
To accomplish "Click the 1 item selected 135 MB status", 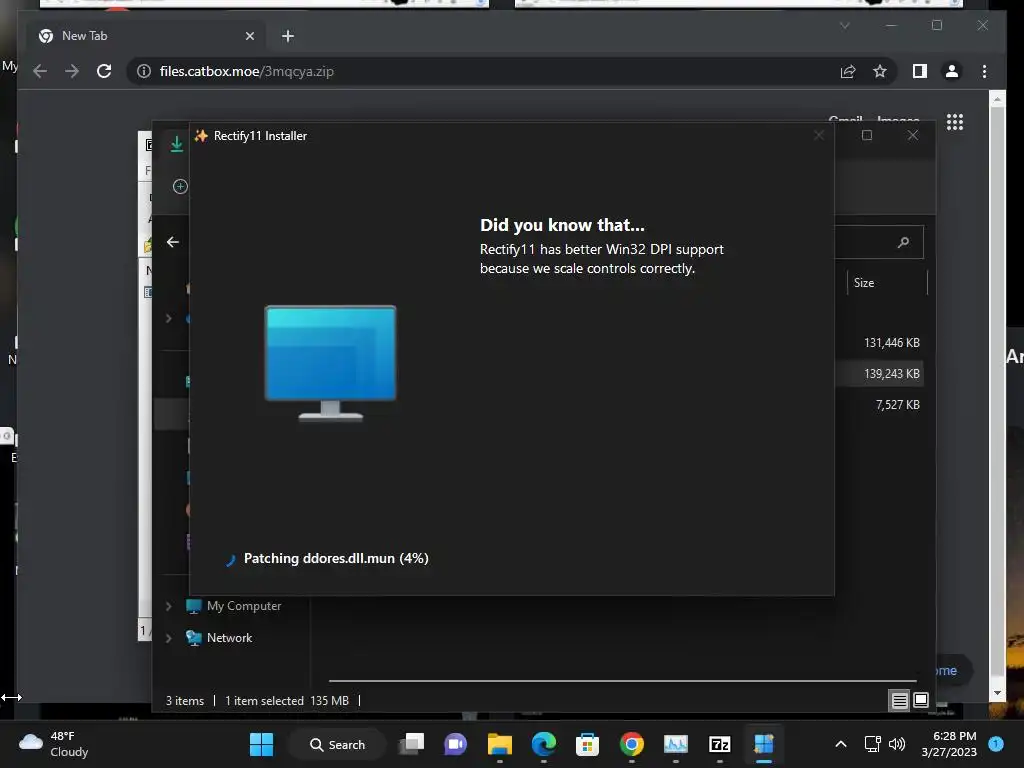I will click(x=287, y=701).
